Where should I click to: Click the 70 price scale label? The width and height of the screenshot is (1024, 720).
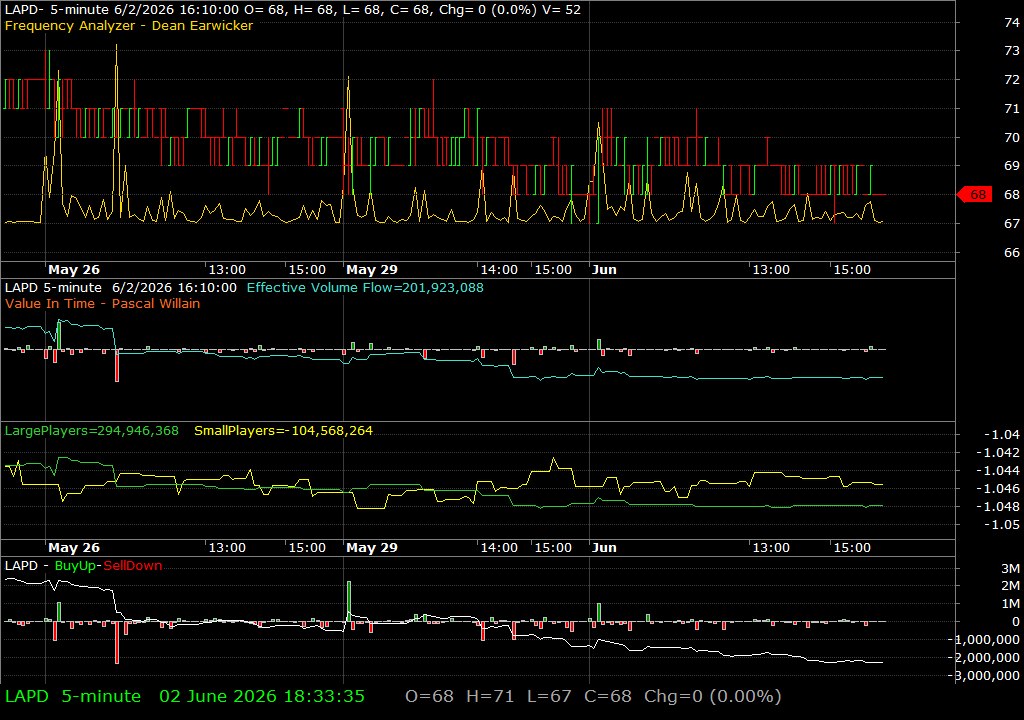[1012, 137]
